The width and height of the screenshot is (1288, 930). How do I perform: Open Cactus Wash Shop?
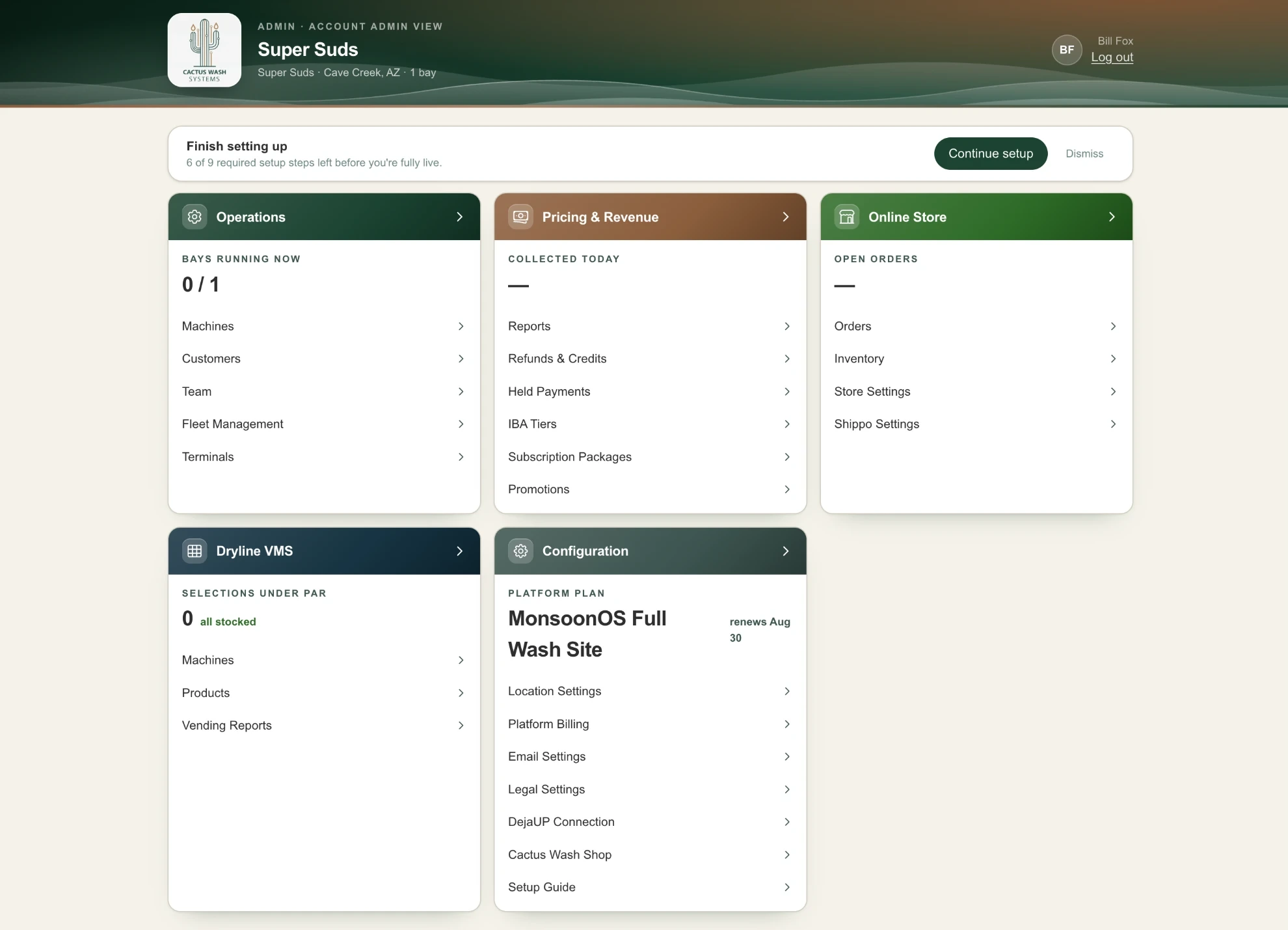click(651, 855)
